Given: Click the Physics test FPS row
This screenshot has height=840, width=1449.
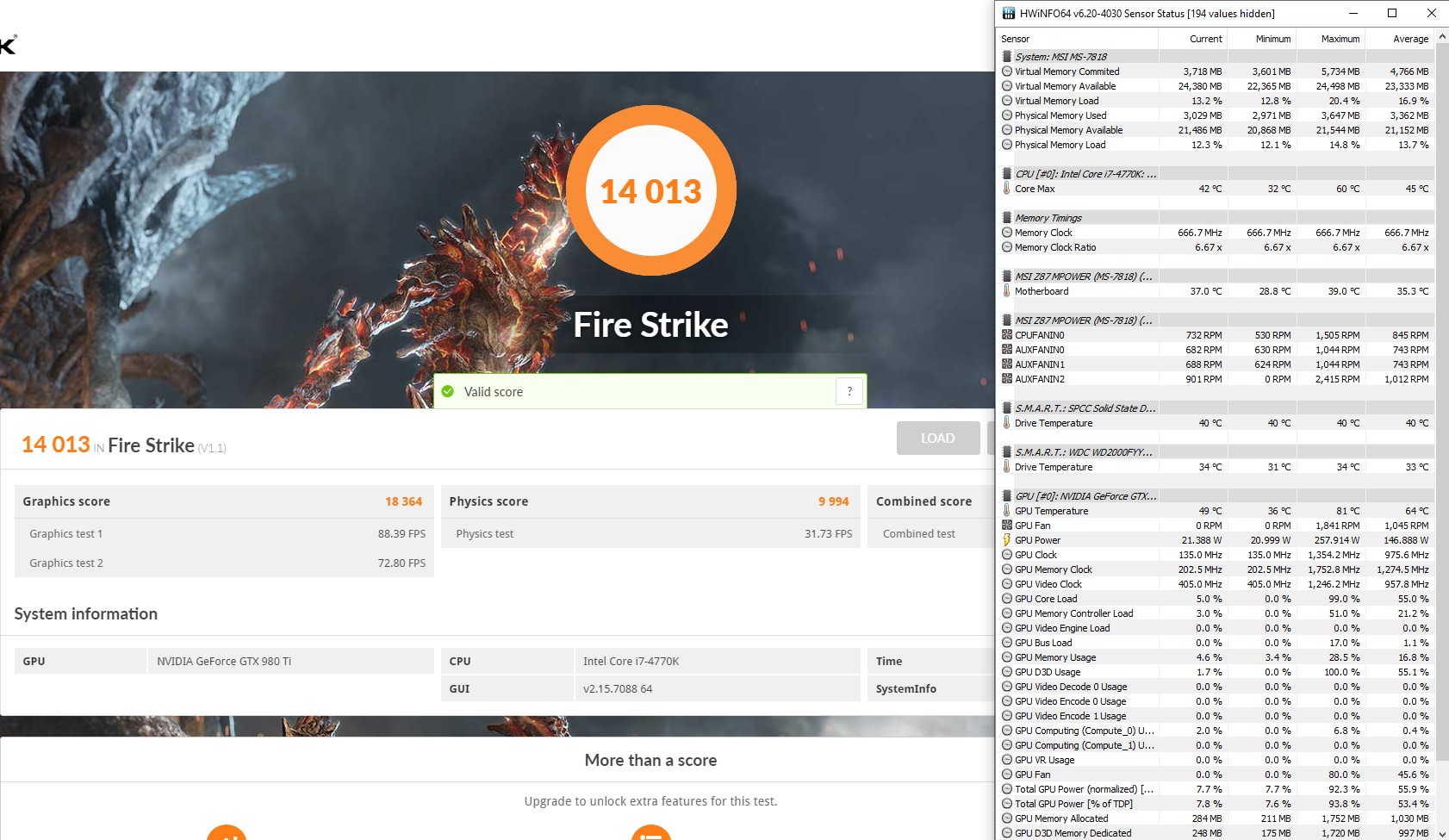Looking at the screenshot, I should point(650,533).
